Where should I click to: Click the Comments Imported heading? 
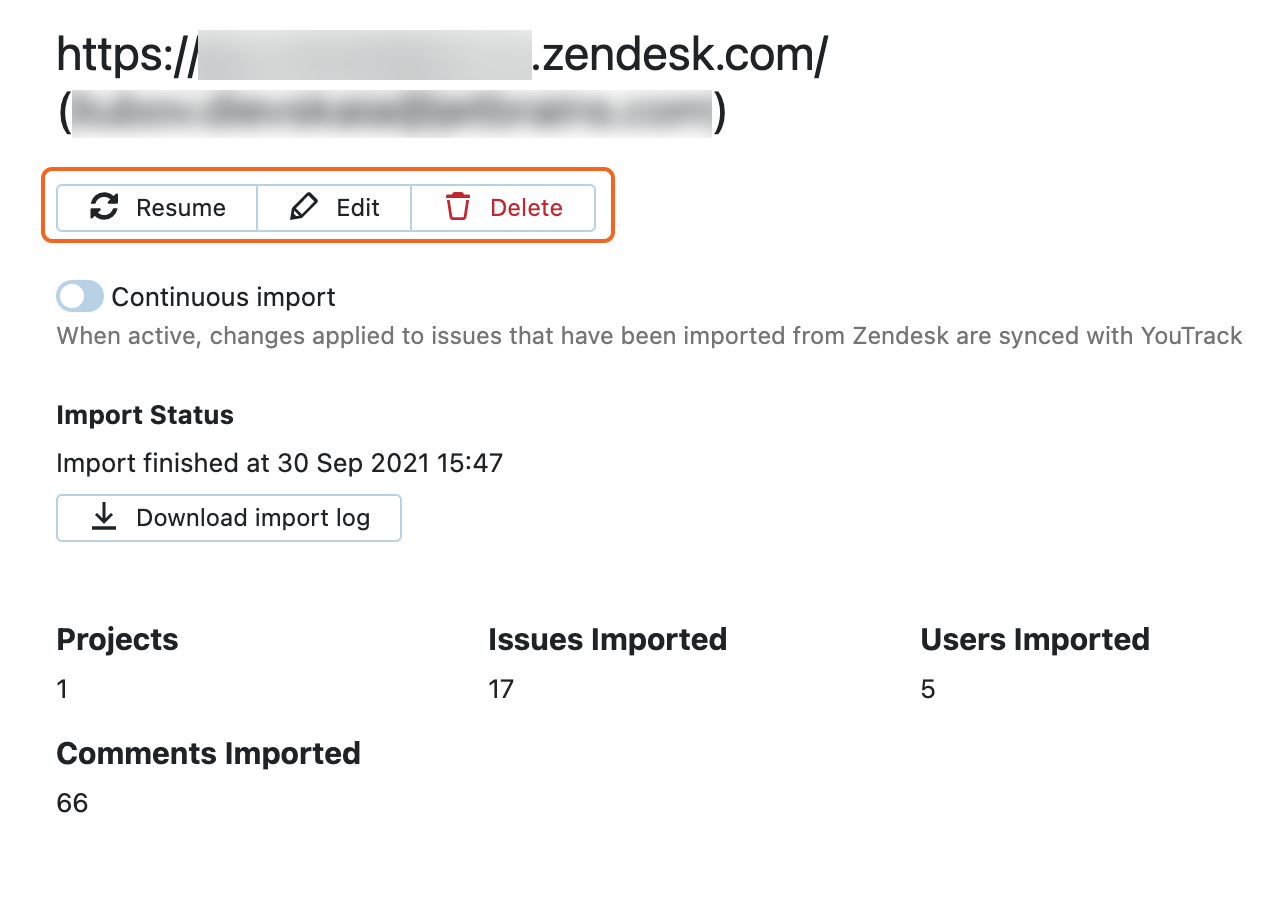point(208,753)
